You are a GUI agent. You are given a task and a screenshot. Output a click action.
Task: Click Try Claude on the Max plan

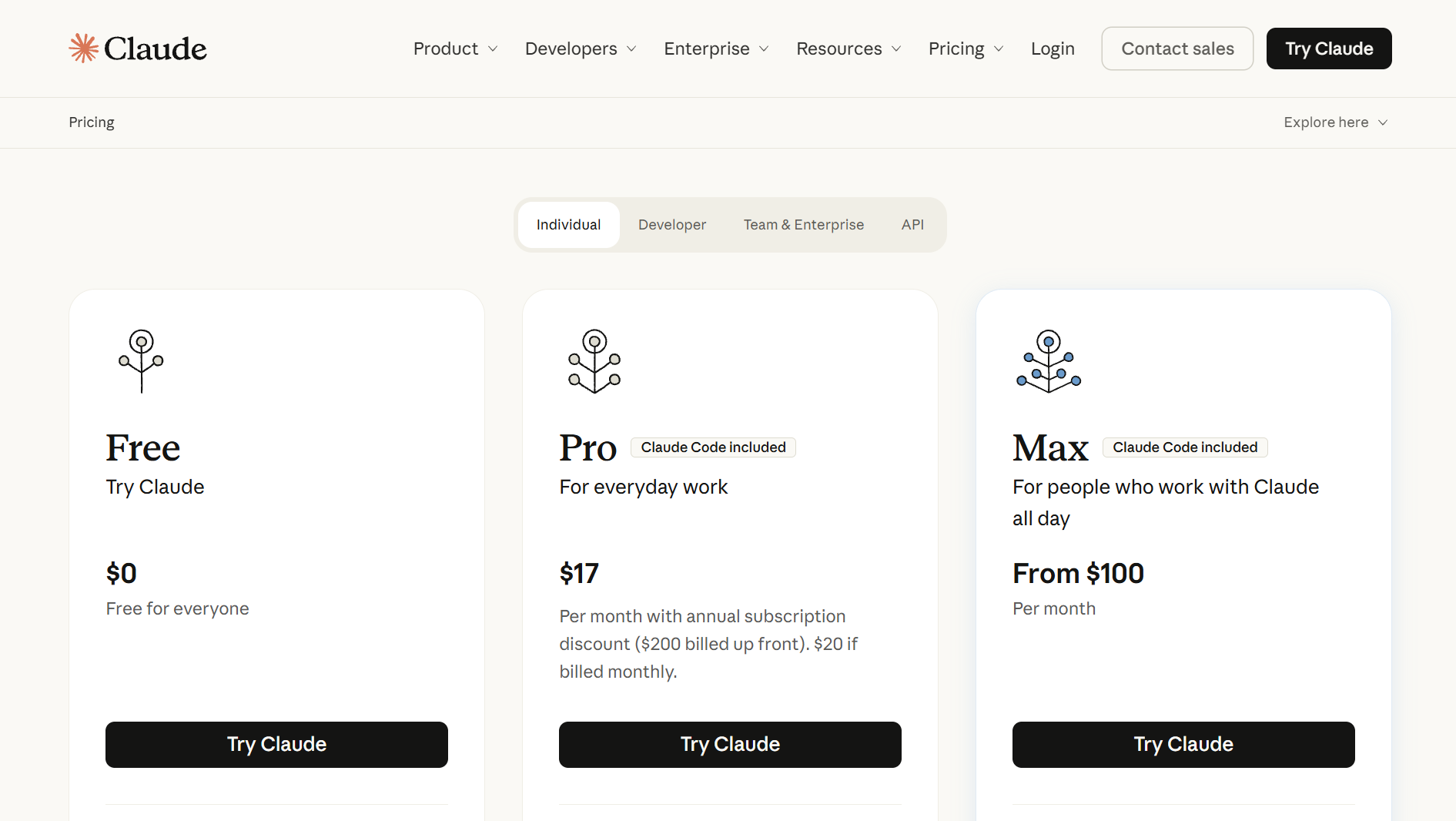[x=1183, y=745]
